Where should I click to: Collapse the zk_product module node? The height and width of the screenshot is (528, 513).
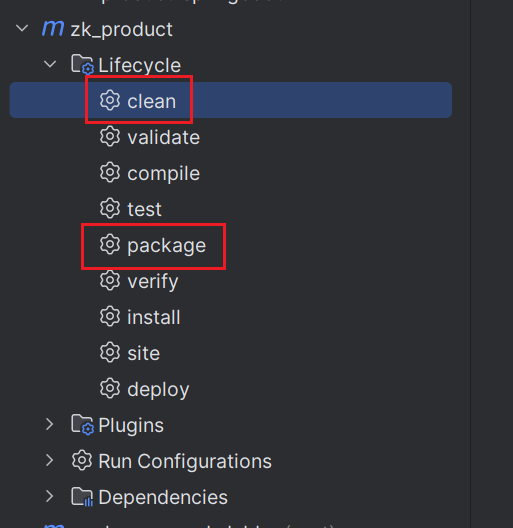[22, 28]
